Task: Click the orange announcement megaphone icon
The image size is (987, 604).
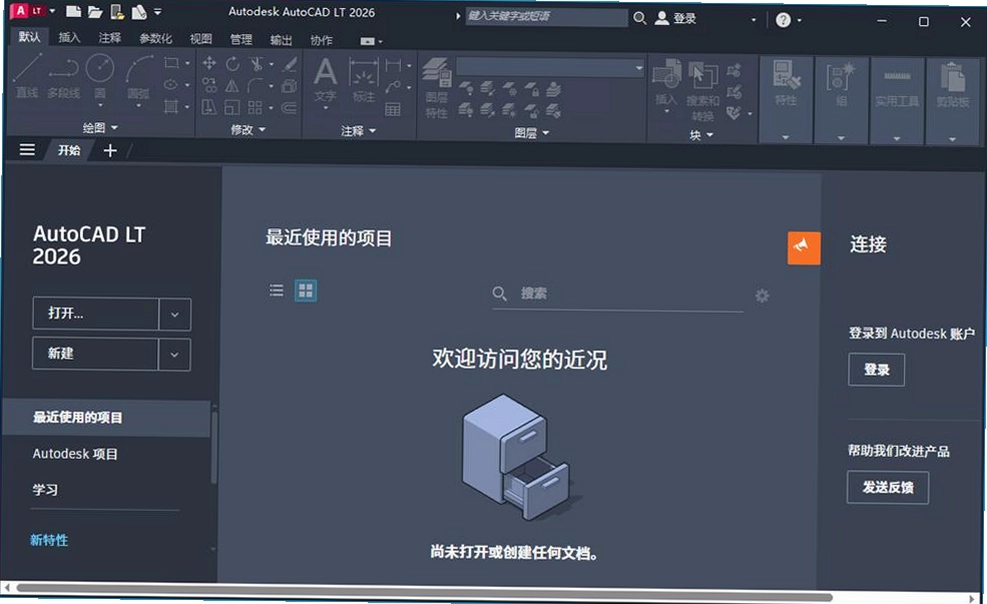Action: click(x=804, y=248)
